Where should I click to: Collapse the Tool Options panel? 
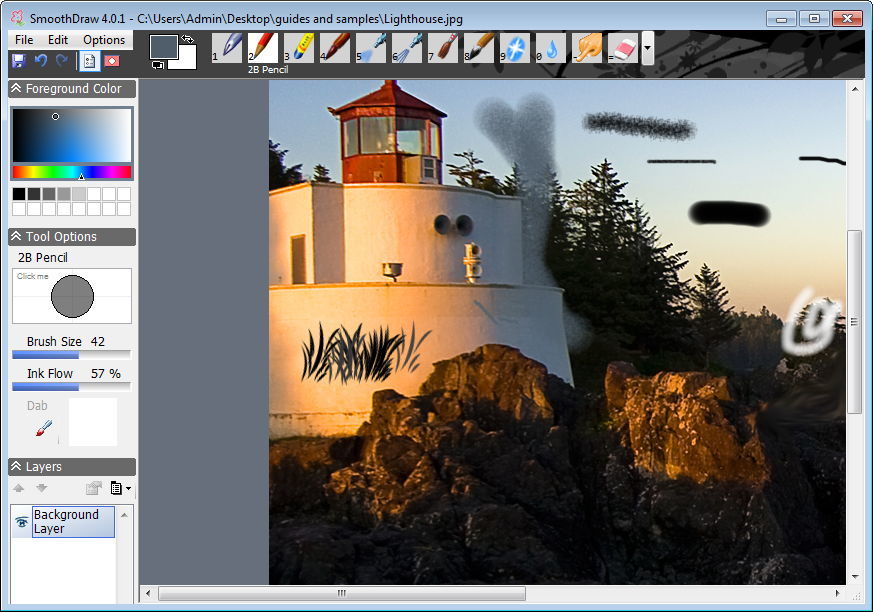pyautogui.click(x=17, y=237)
